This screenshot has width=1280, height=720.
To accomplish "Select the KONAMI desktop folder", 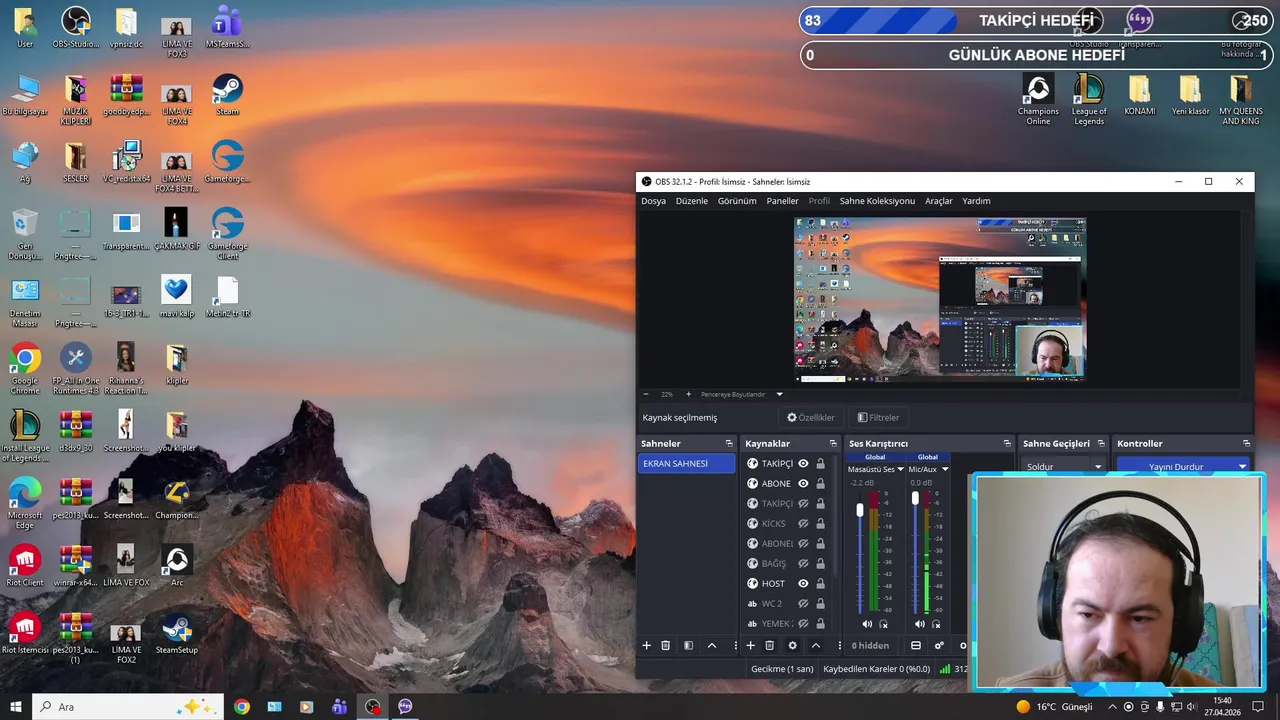I will (x=1139, y=95).
